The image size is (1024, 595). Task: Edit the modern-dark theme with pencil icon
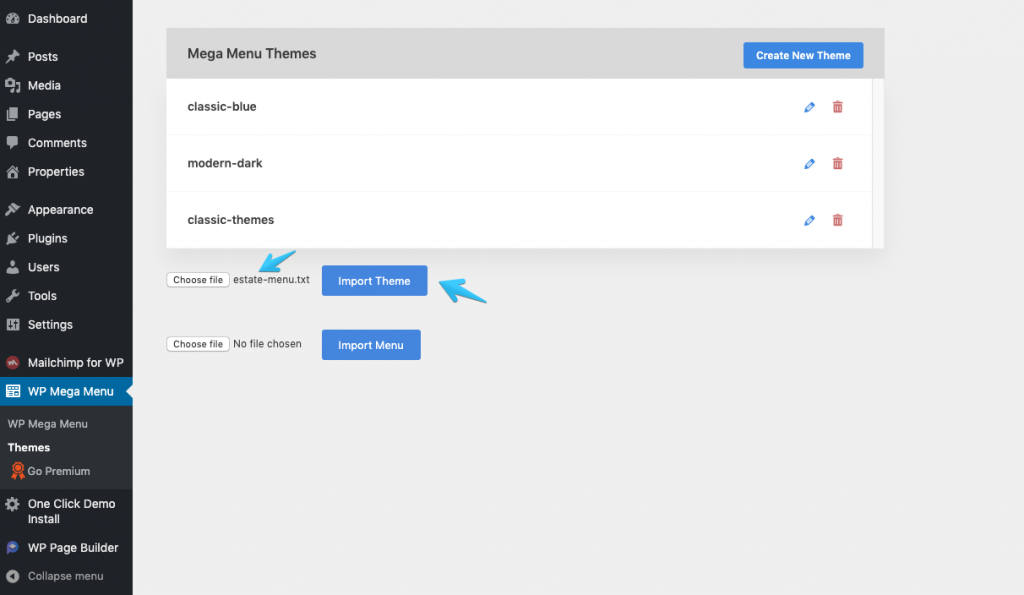(x=809, y=164)
